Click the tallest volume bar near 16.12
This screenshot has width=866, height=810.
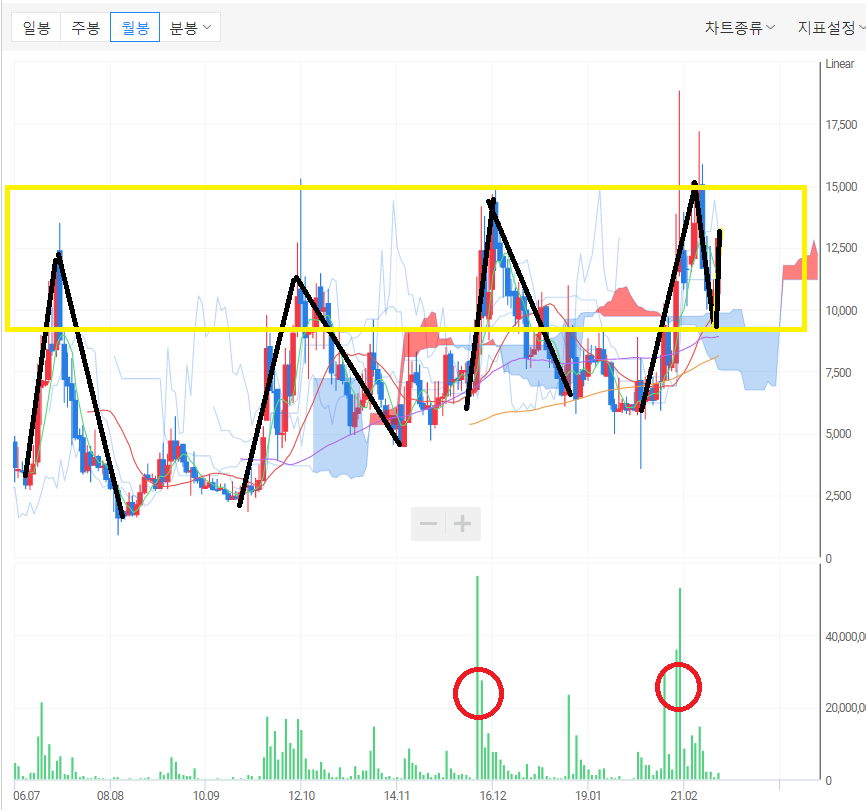pos(477,677)
